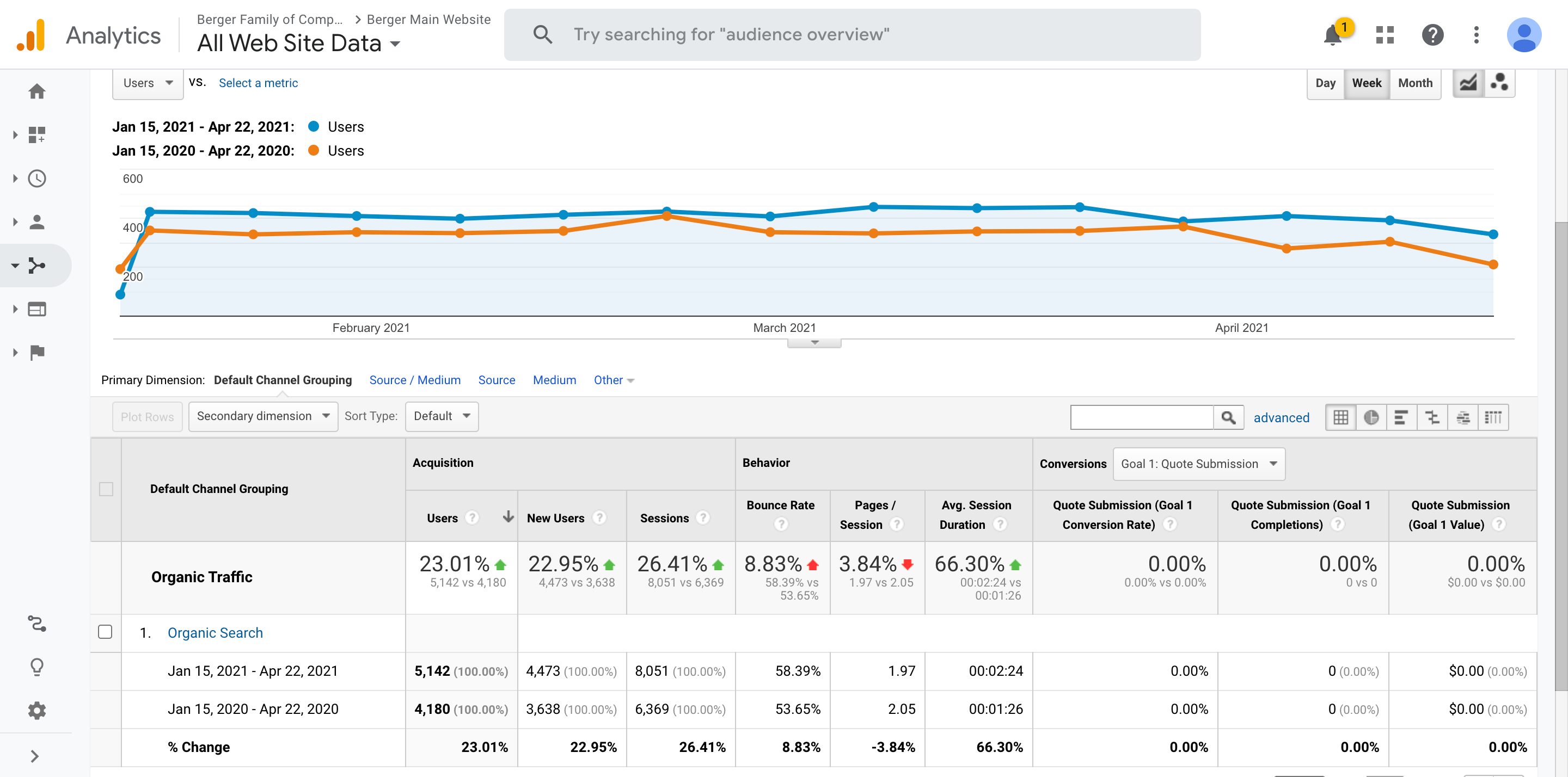This screenshot has width=1568, height=777.
Task: Switch table to pie chart view
Action: pyautogui.click(x=1371, y=417)
